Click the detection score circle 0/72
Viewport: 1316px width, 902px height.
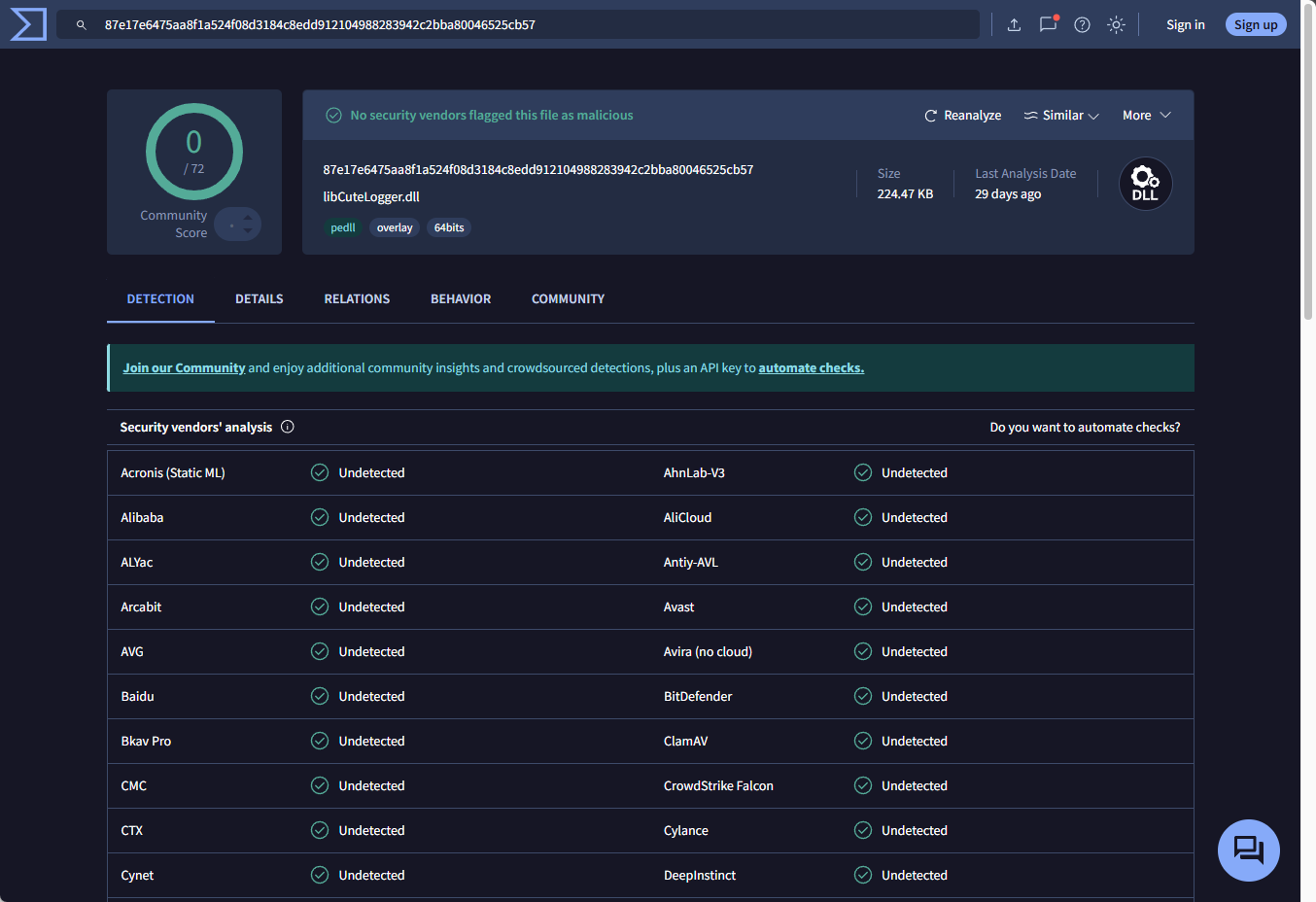pos(194,152)
